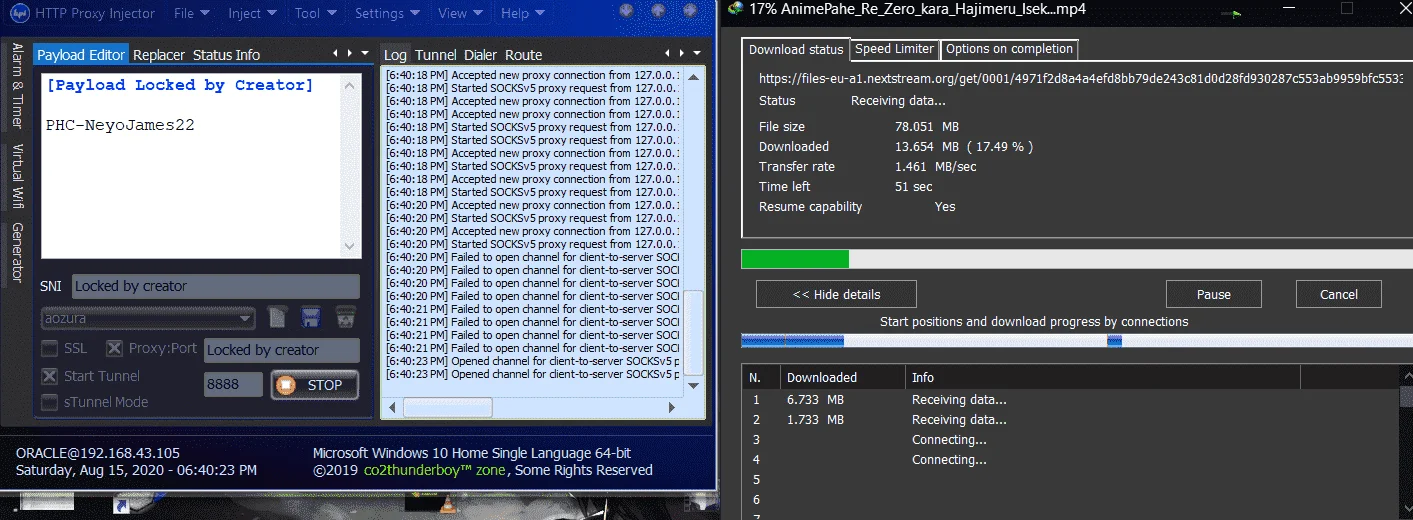Switch to the Replacer tab
The height and width of the screenshot is (520, 1413).
pyautogui.click(x=159, y=55)
